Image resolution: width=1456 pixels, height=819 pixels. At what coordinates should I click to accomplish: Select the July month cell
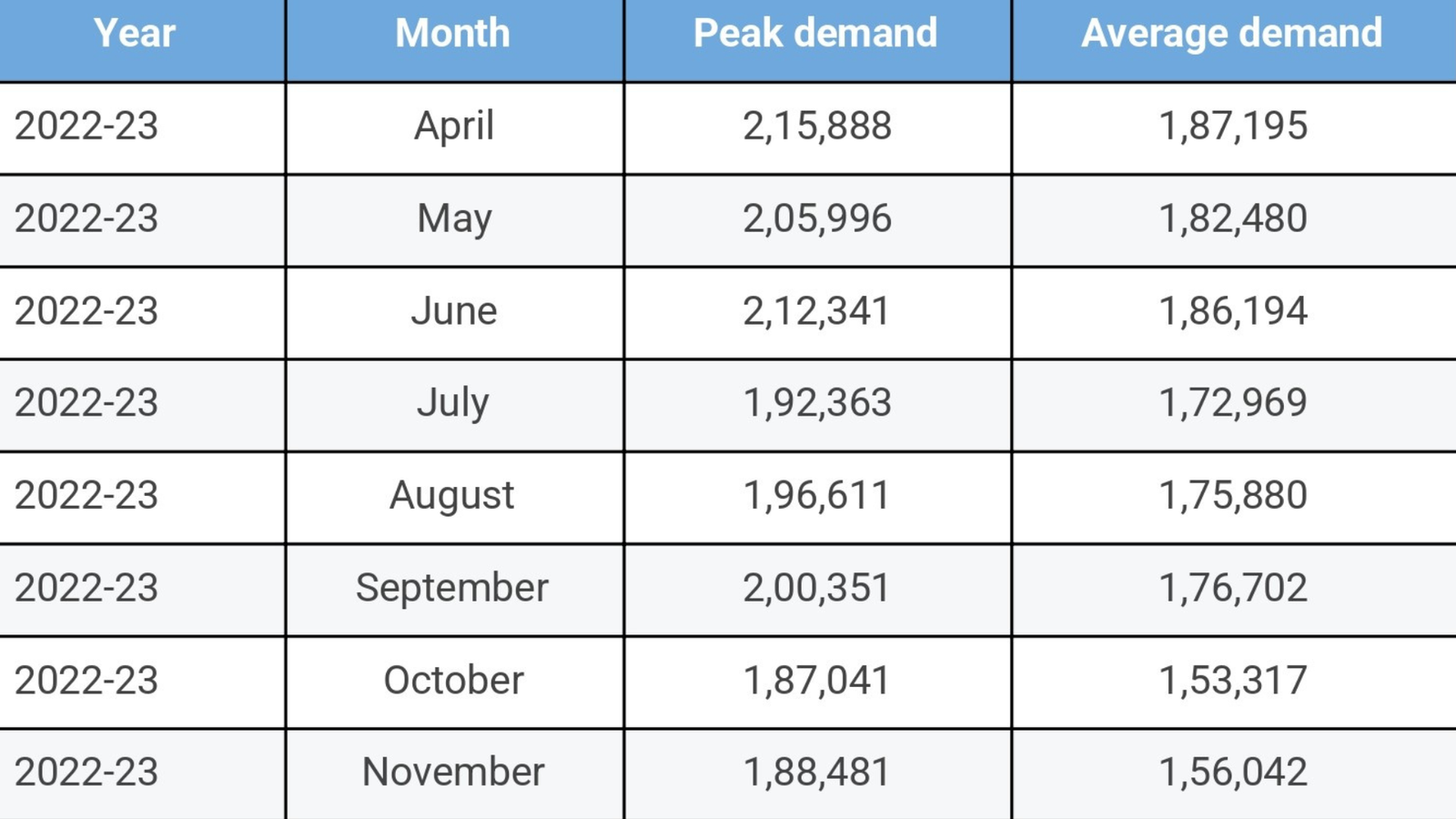[x=453, y=403]
